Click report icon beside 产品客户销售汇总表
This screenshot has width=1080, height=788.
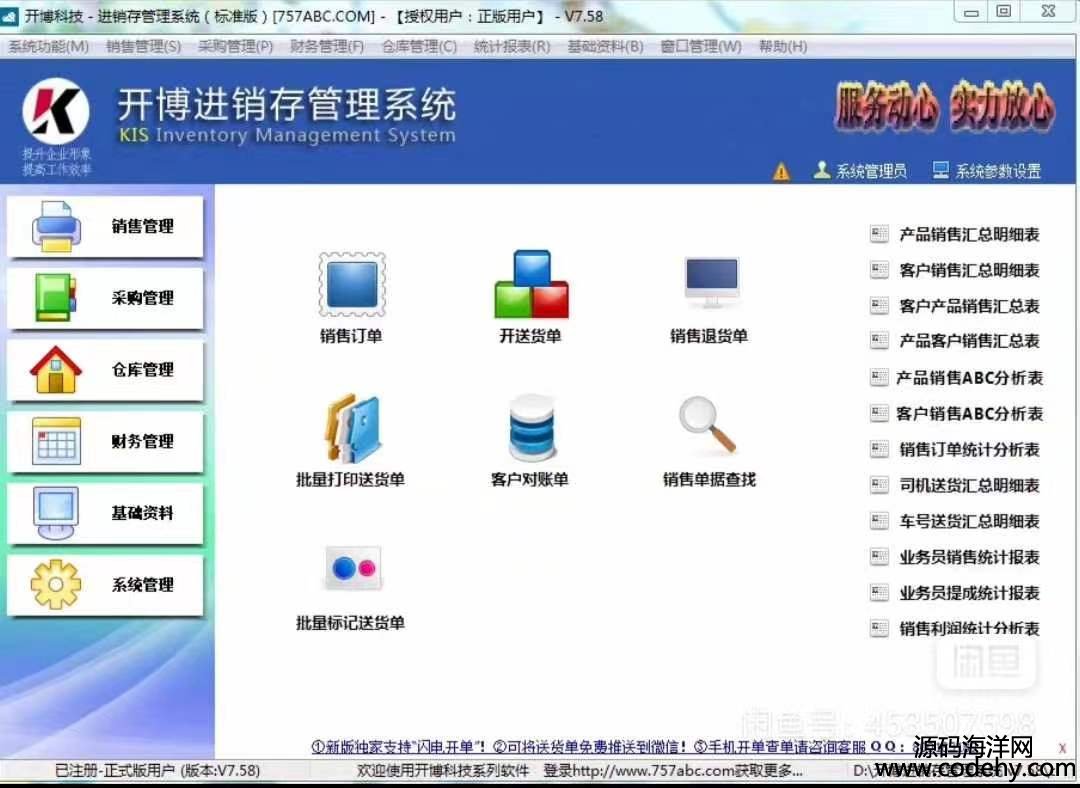click(879, 340)
